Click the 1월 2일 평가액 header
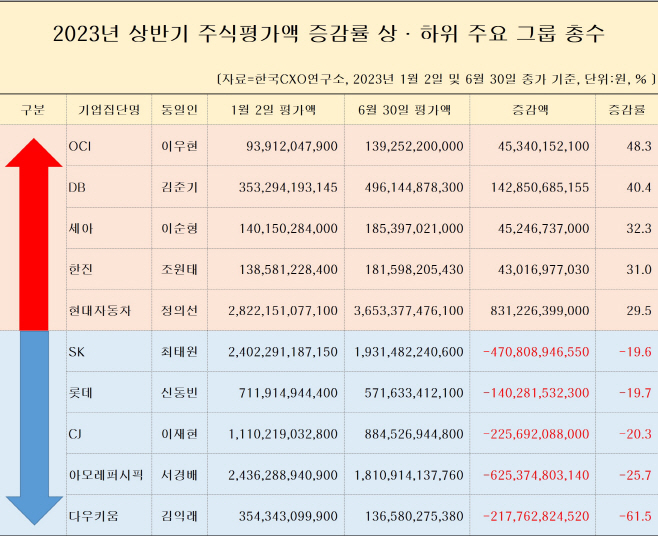Viewport: 658px width, 536px height. [x=276, y=110]
